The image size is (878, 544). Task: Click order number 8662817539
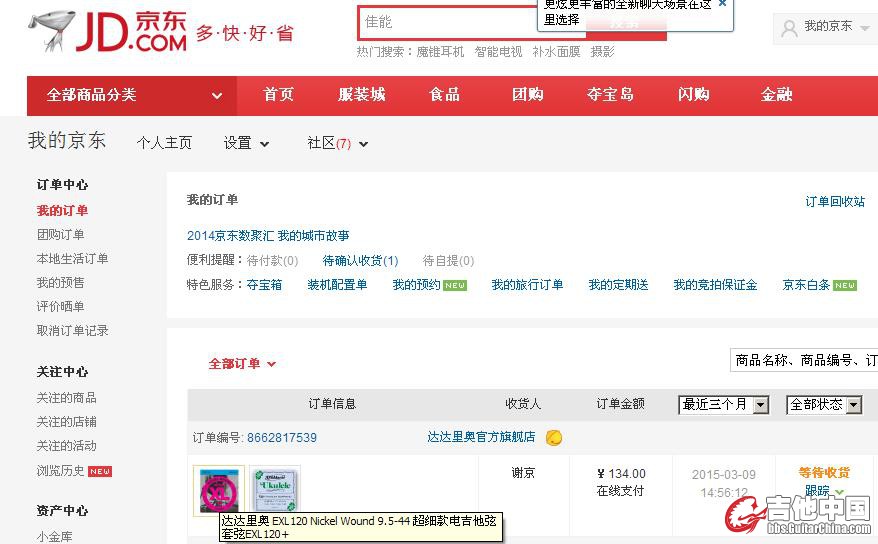pyautogui.click(x=282, y=438)
